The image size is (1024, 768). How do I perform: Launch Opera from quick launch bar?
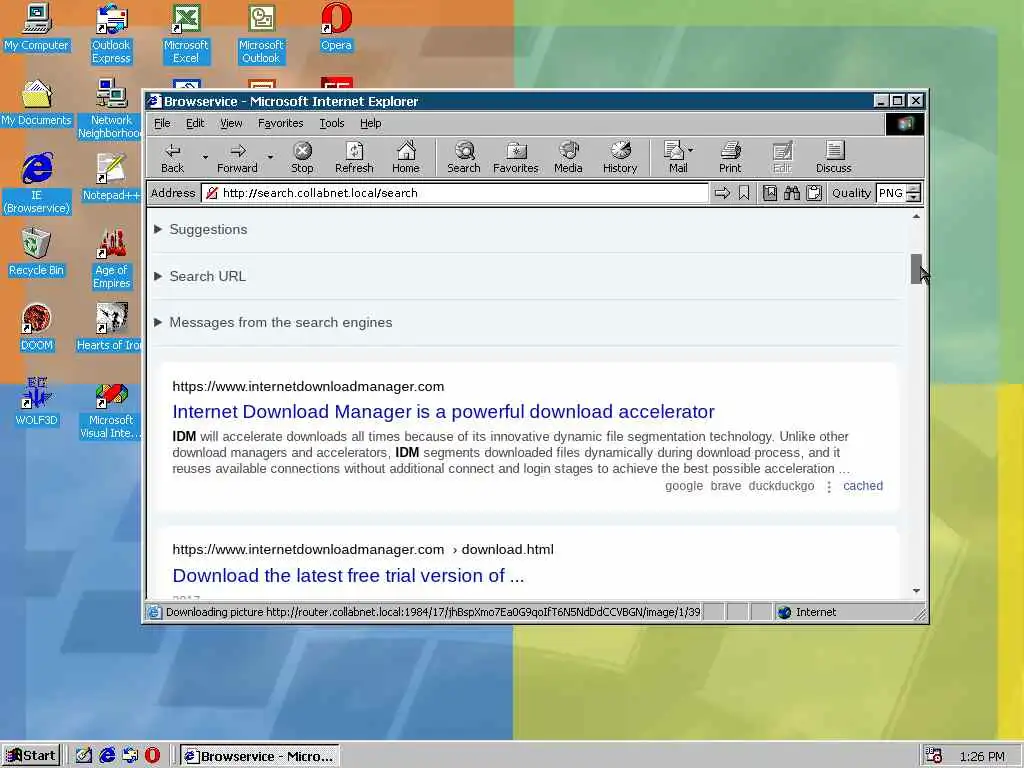point(152,755)
